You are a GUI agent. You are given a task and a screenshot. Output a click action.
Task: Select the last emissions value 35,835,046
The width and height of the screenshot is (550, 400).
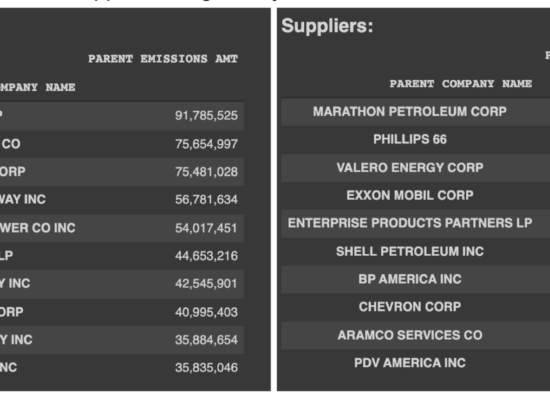coord(206,368)
